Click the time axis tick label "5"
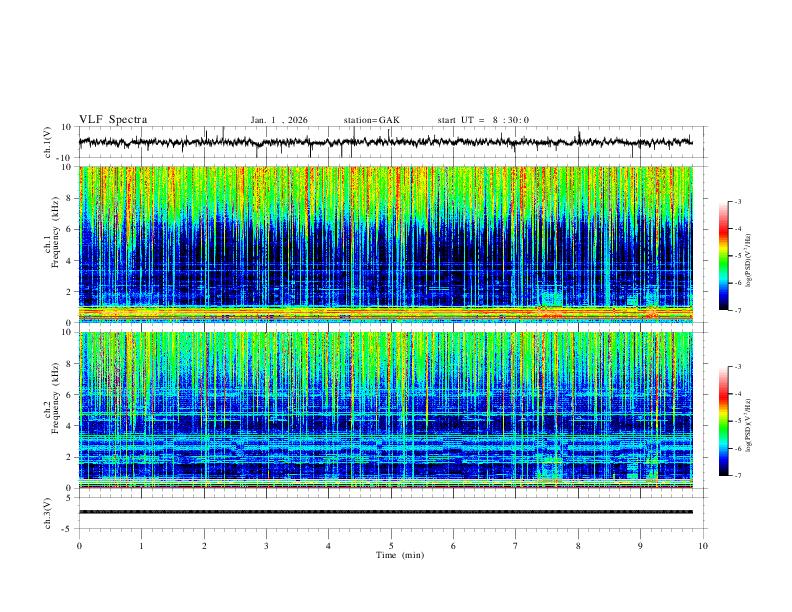The image size is (792, 612). pos(391,546)
